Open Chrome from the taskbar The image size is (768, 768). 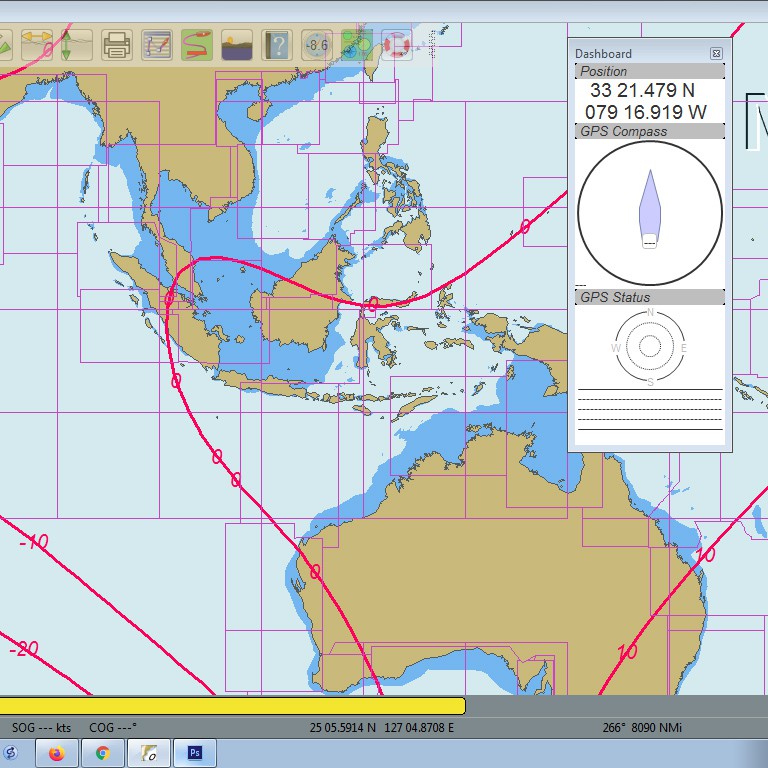102,753
